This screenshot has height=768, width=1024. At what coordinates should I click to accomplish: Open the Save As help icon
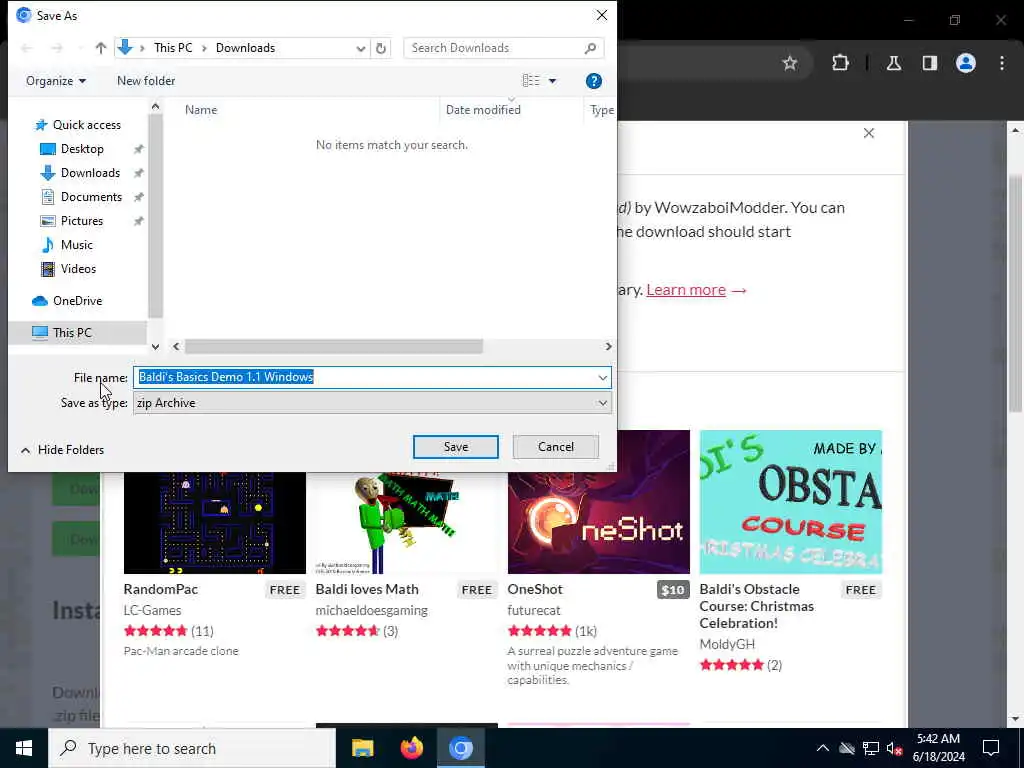tap(594, 81)
